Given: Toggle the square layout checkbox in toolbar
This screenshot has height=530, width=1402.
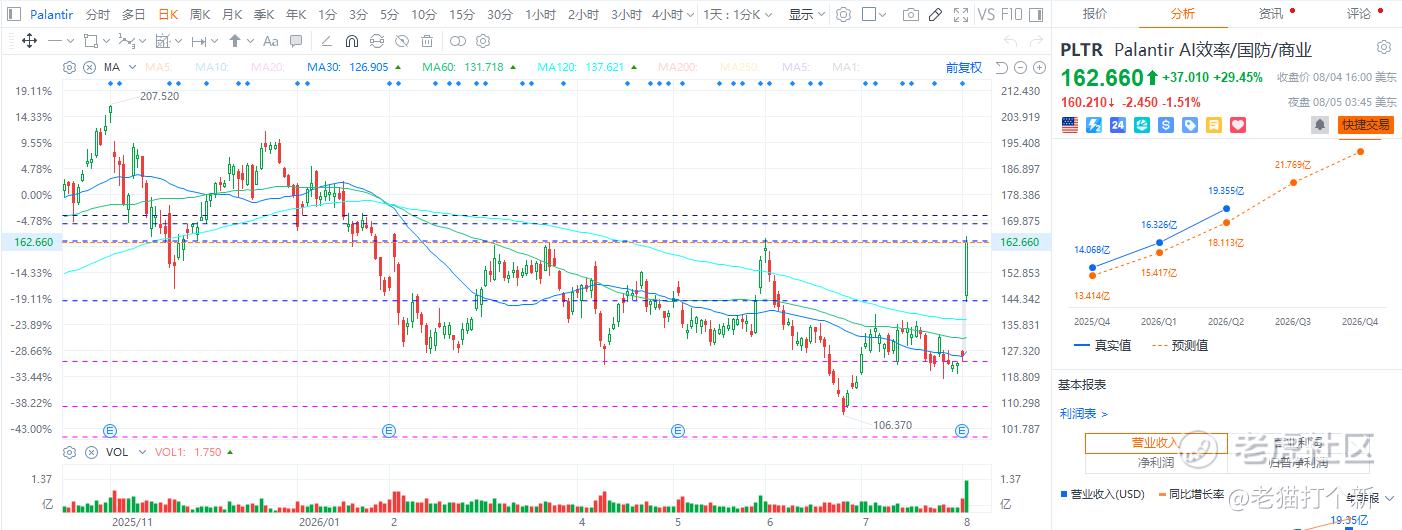Looking at the screenshot, I should tap(868, 15).
